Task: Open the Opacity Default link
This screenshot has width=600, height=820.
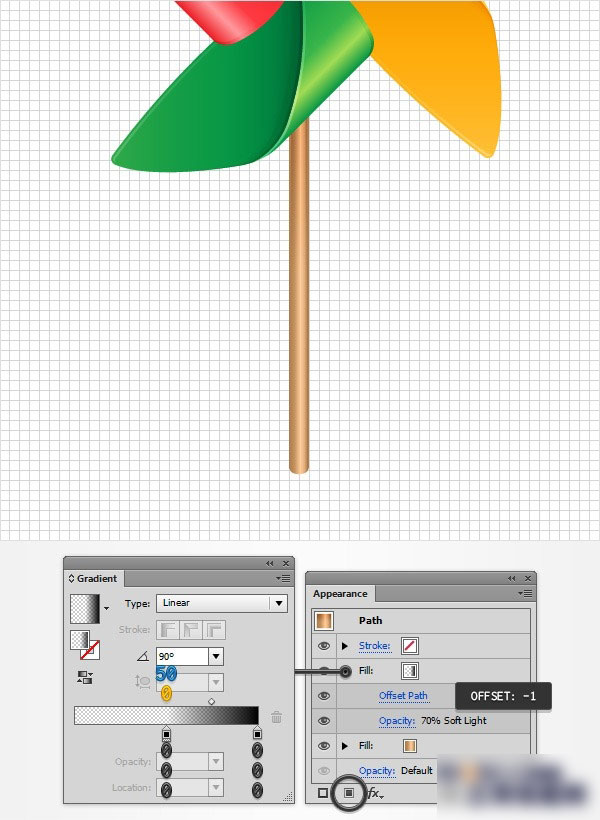Action: pyautogui.click(x=377, y=771)
